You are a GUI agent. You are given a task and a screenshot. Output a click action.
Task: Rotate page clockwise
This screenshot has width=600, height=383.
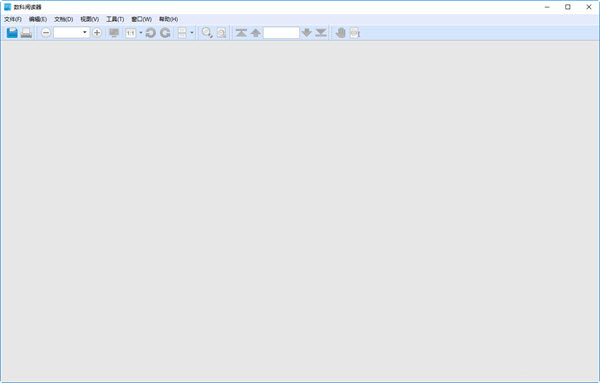(x=165, y=33)
